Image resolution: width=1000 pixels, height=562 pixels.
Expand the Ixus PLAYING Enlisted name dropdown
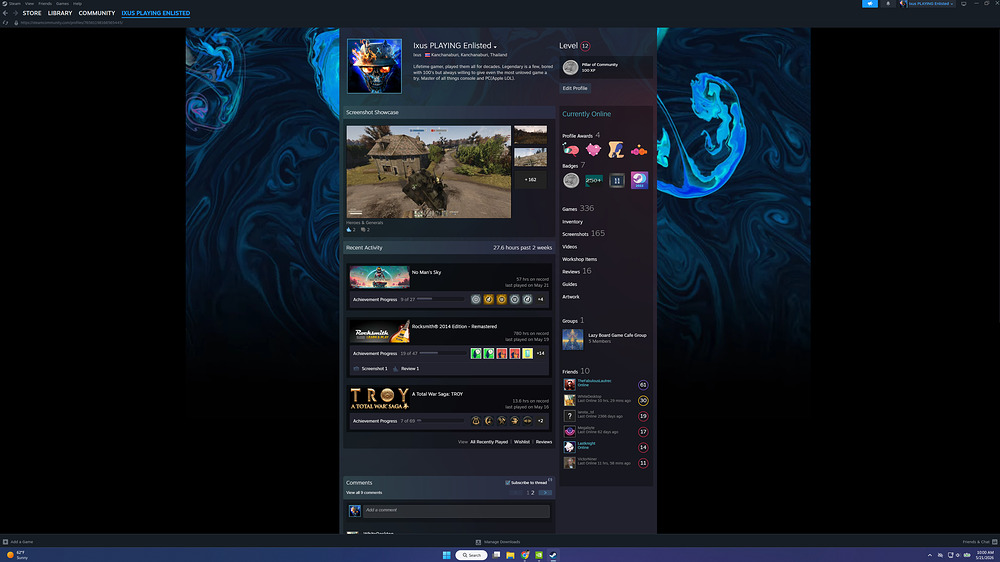(x=495, y=47)
